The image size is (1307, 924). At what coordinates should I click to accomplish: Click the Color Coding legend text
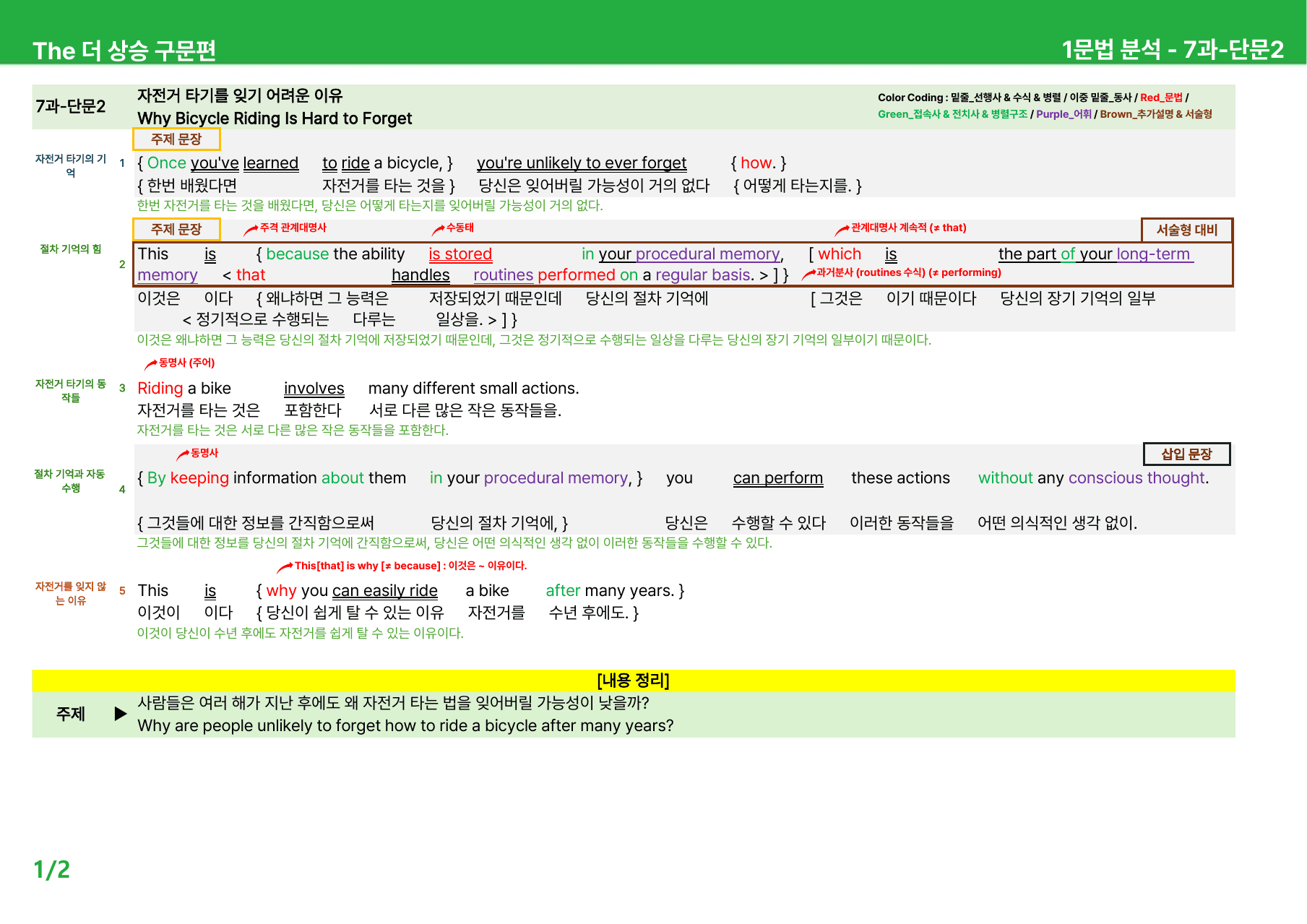tap(1045, 105)
